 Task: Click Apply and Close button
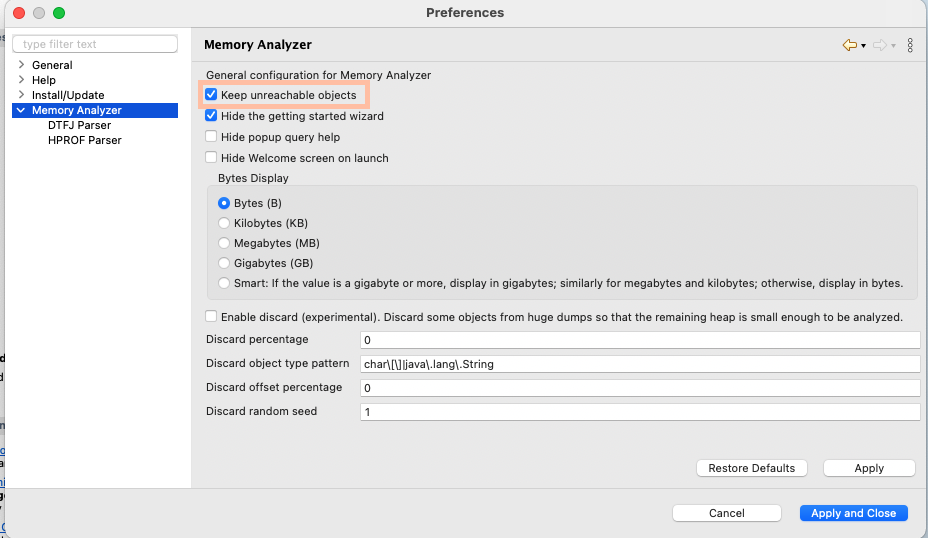tap(853, 513)
